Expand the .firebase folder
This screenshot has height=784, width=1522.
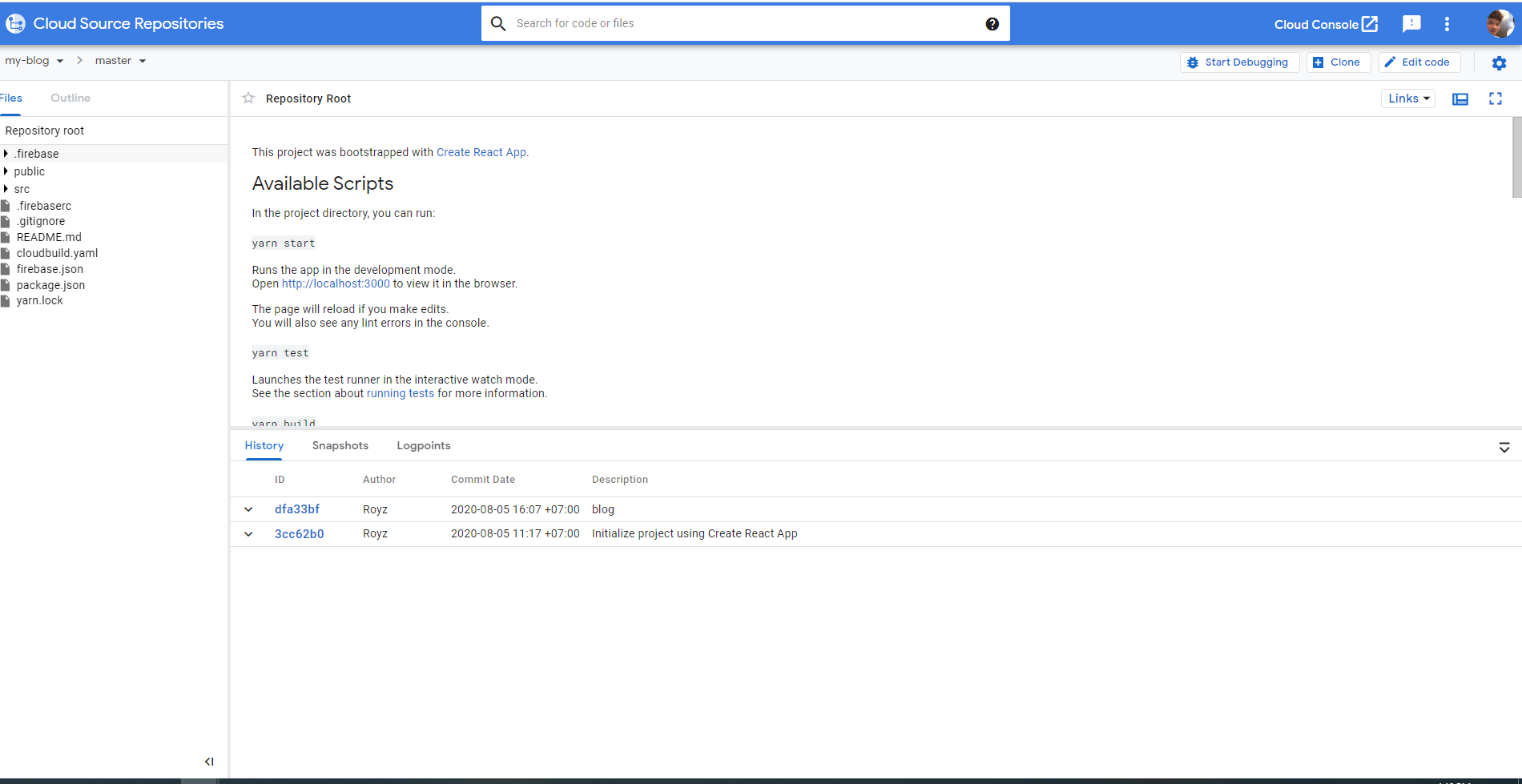coord(6,154)
